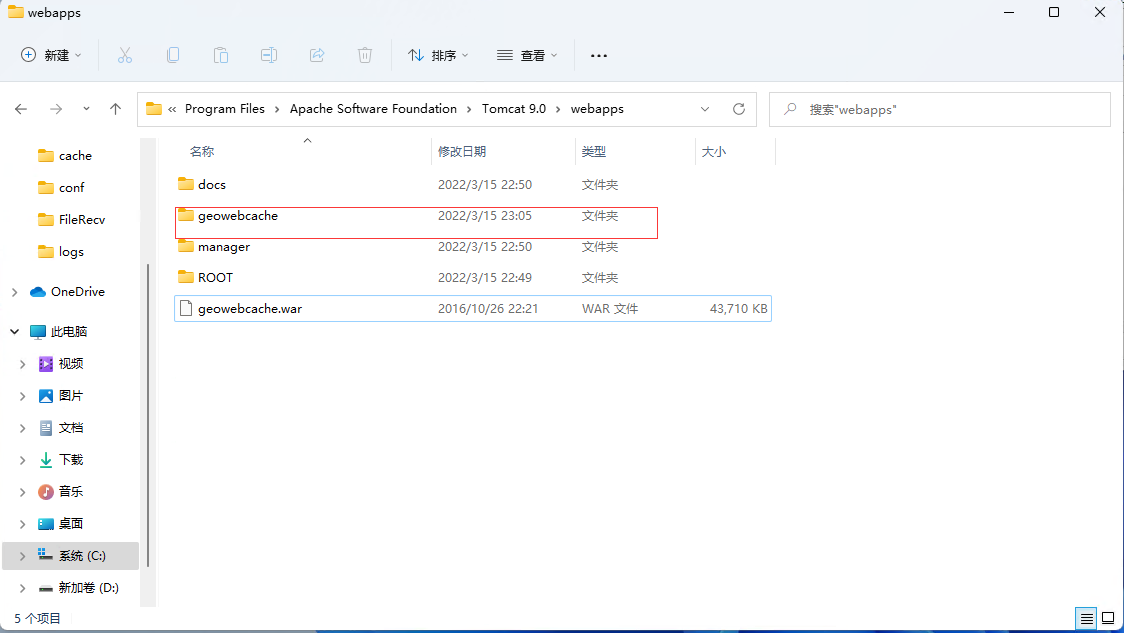Switch to details list view mode
The height and width of the screenshot is (633, 1124).
(x=1085, y=617)
